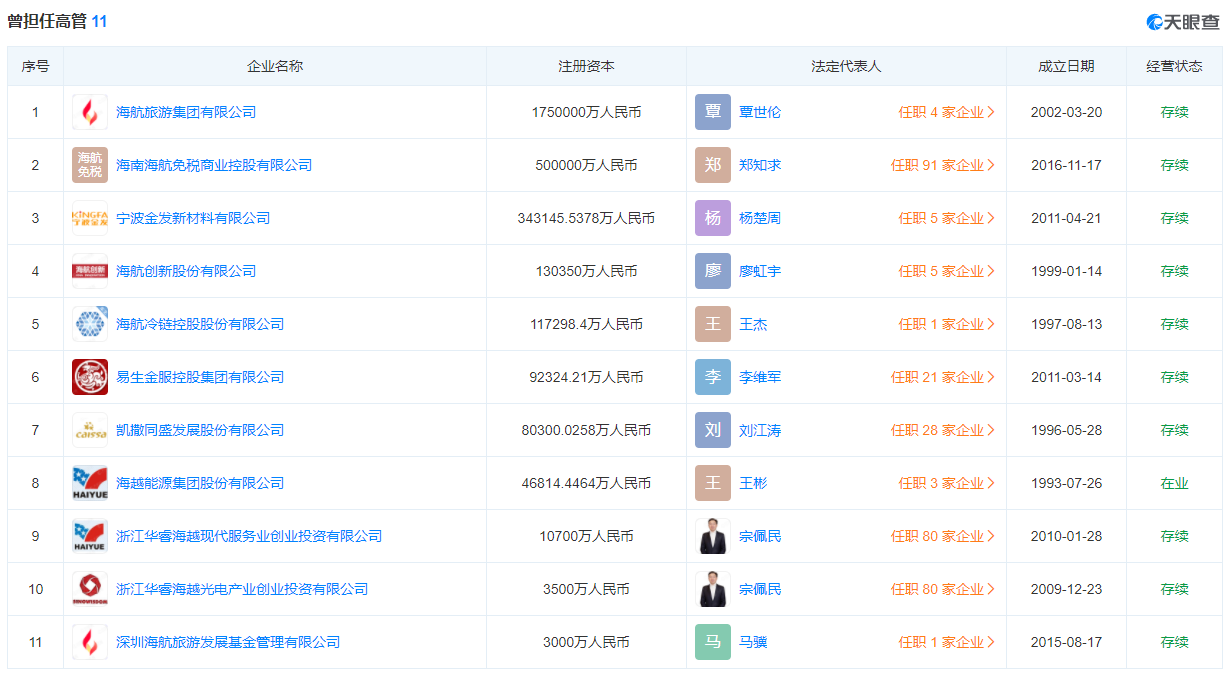1226x676 pixels.
Task: Open 浙江华睿海越光电产业创业投资有限公司 link
Action: [242, 589]
